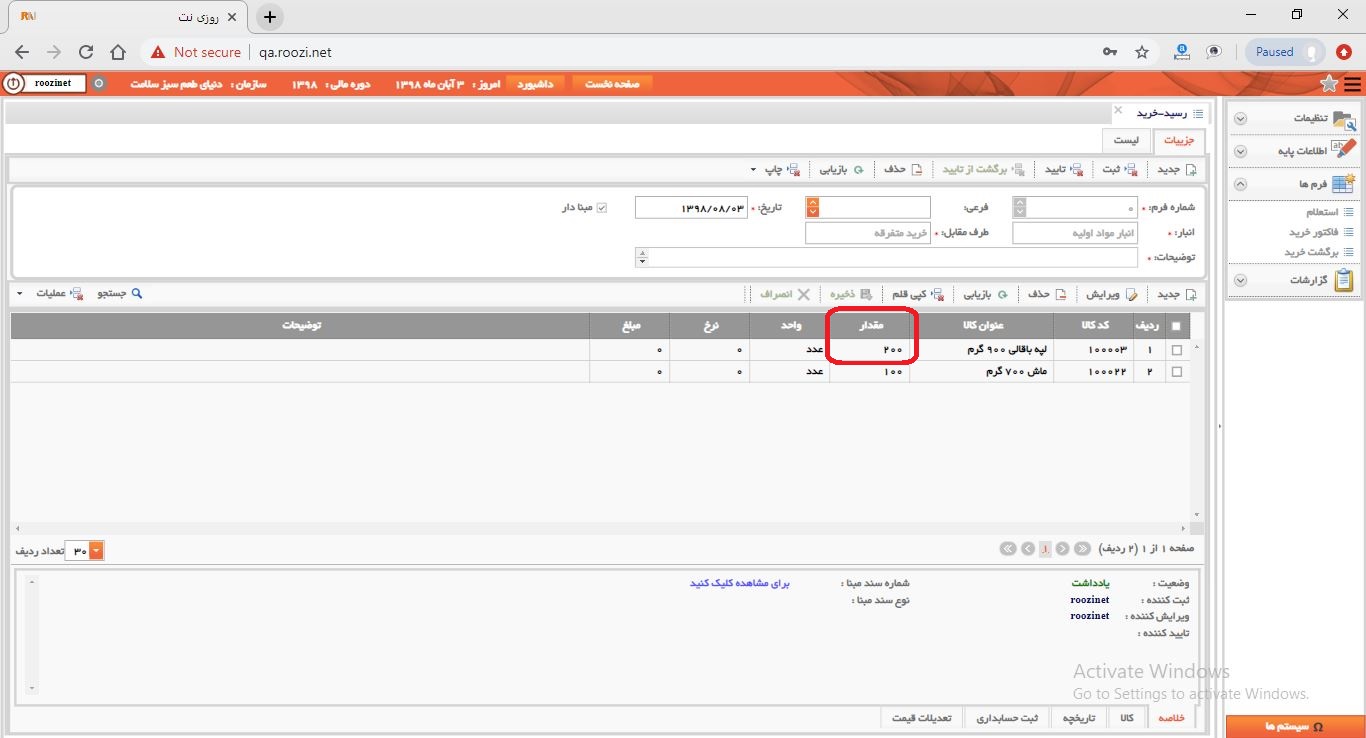1366x738 pixels.
Task: Check the row checkbox for لپه باقالی ۹۰۰ گرم
Action: pyautogui.click(x=1176, y=350)
